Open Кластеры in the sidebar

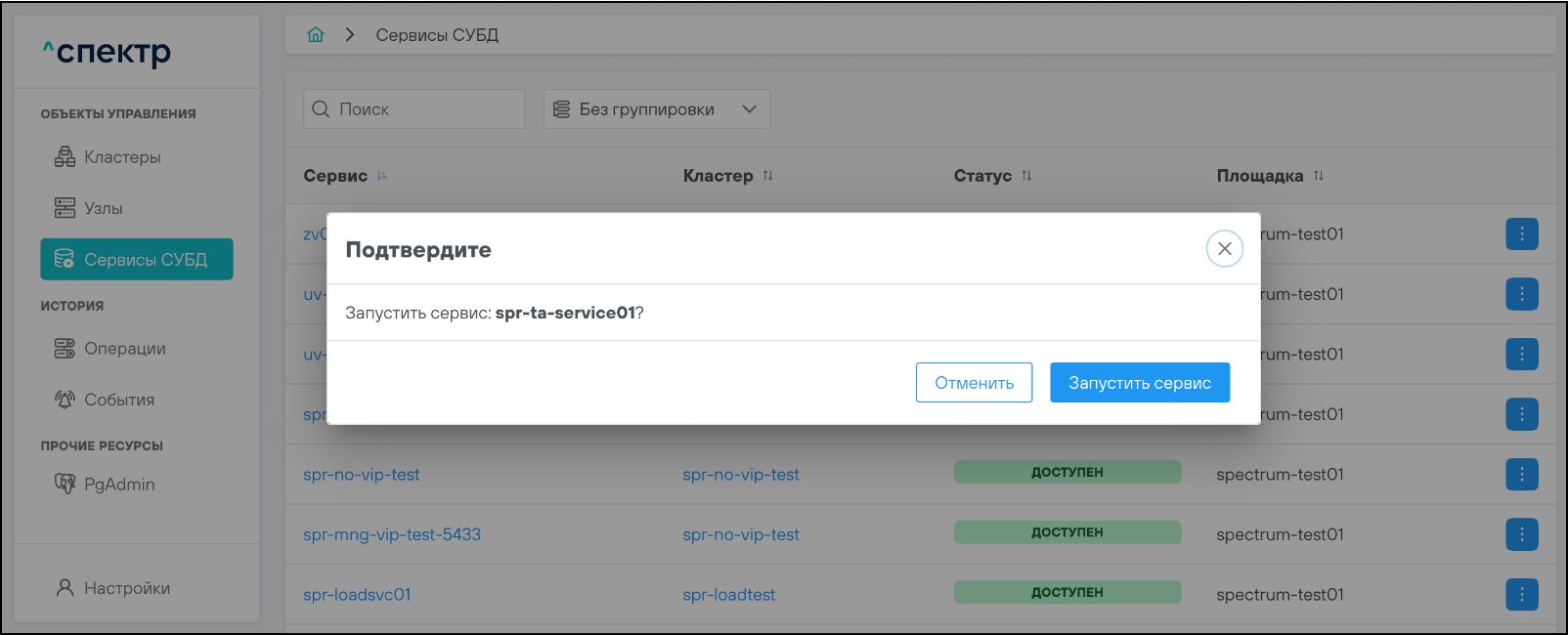point(122,157)
